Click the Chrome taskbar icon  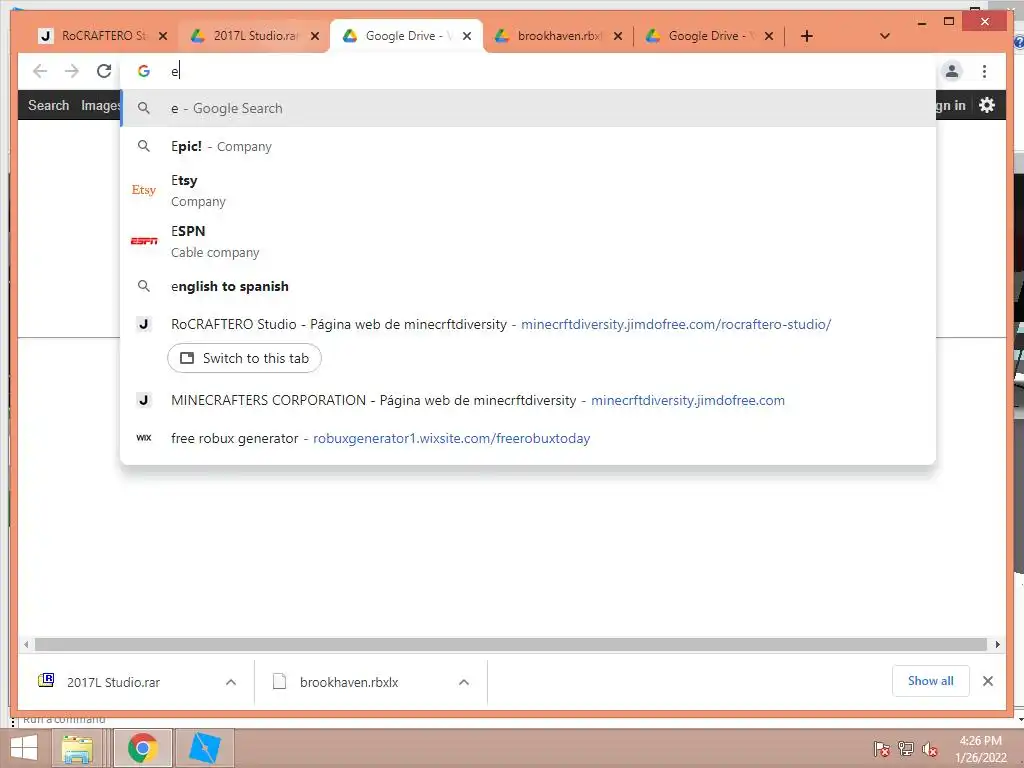[x=143, y=748]
